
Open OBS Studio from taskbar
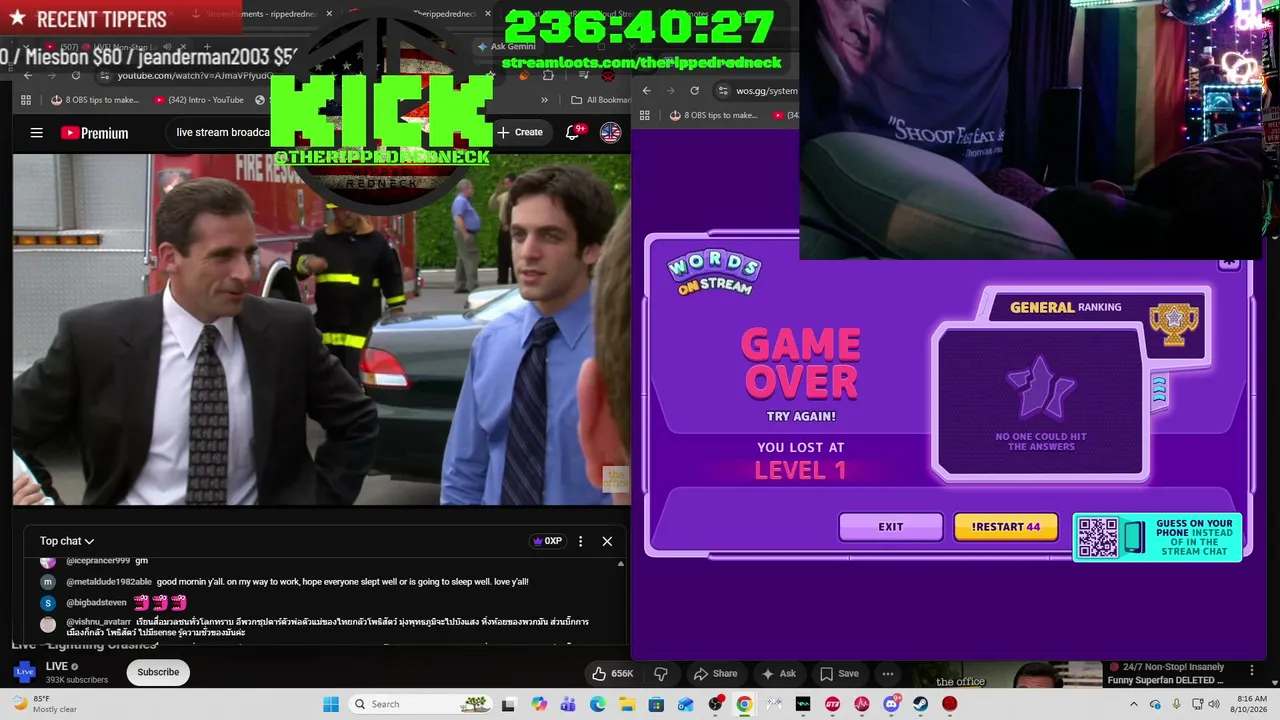tap(715, 704)
